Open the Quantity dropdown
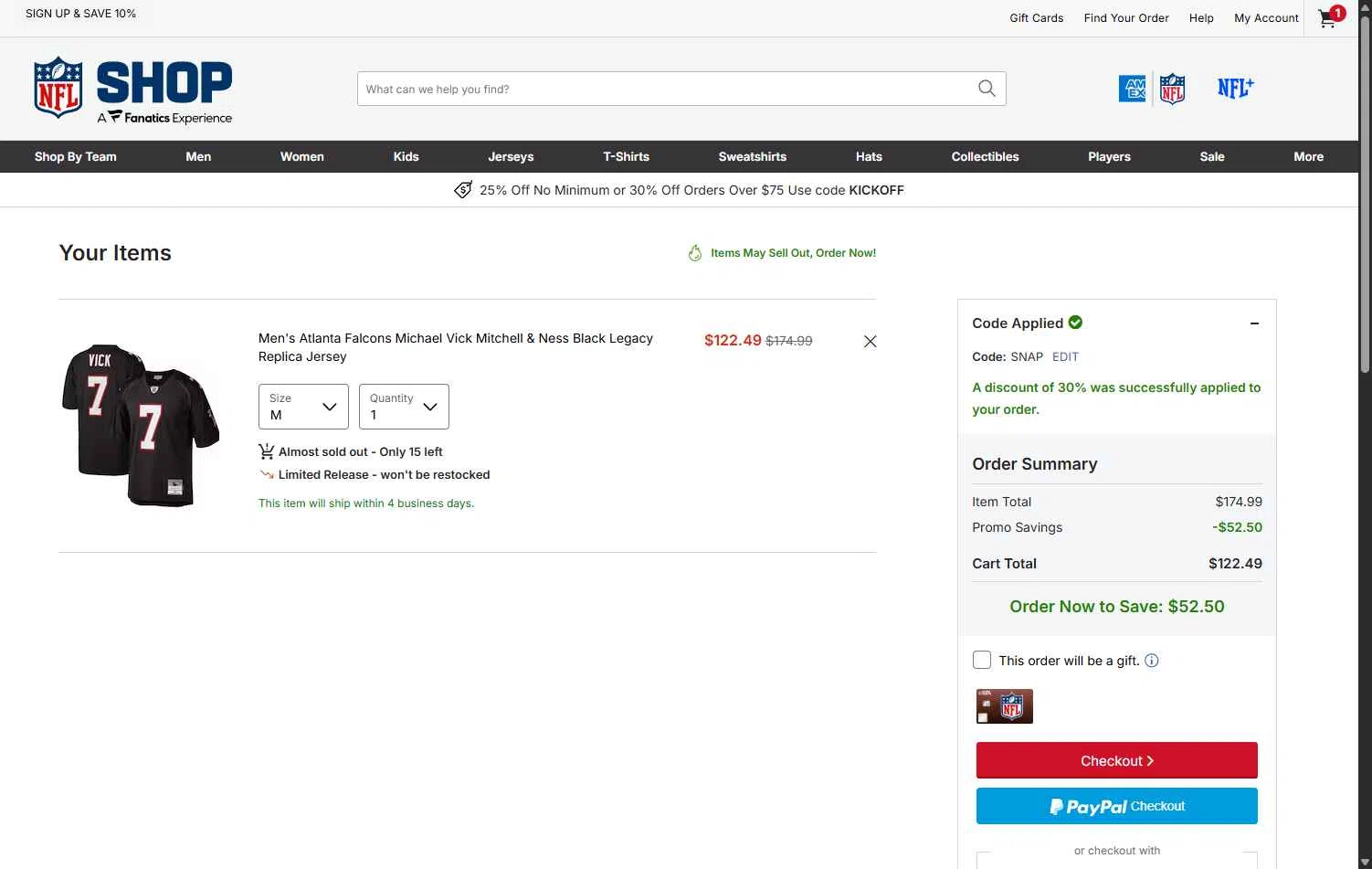1372x869 pixels. point(404,407)
